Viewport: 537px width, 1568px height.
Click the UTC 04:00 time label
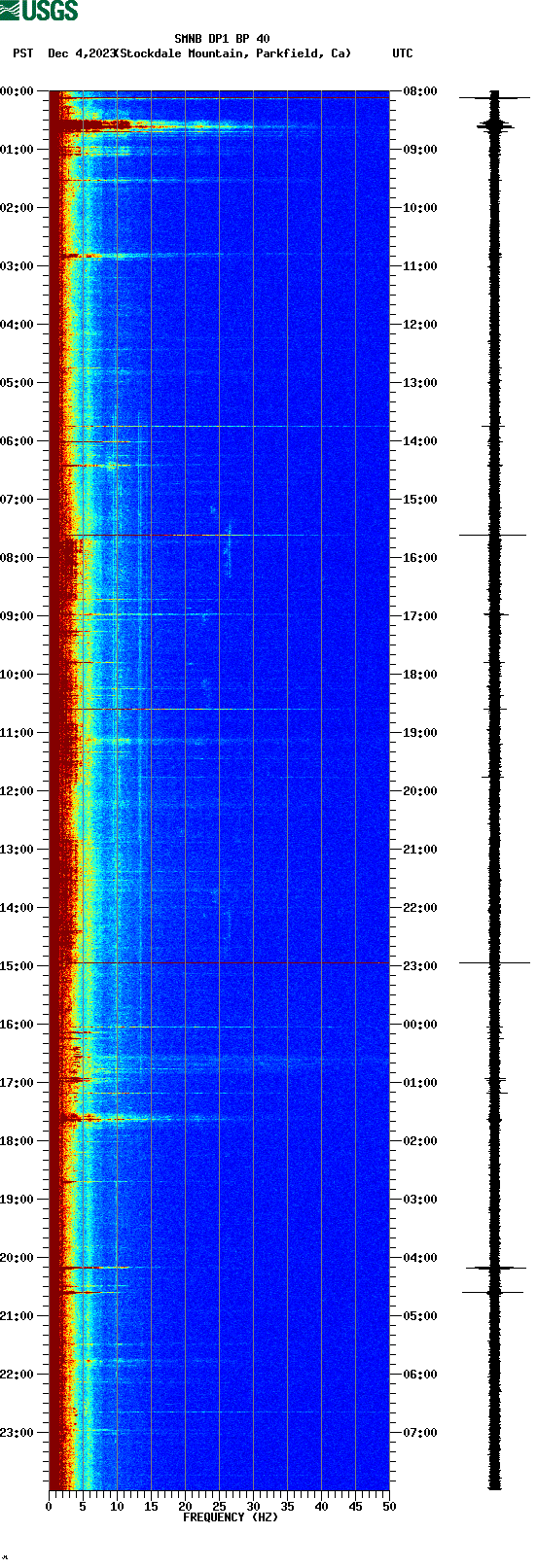coord(419,1258)
